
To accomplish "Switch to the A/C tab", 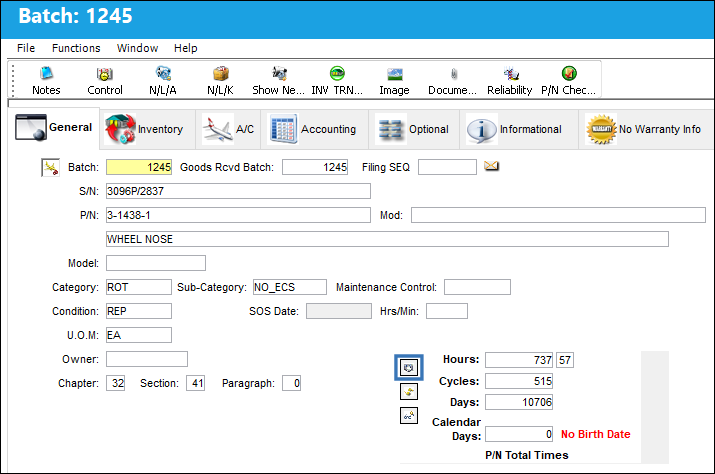I will (228, 130).
